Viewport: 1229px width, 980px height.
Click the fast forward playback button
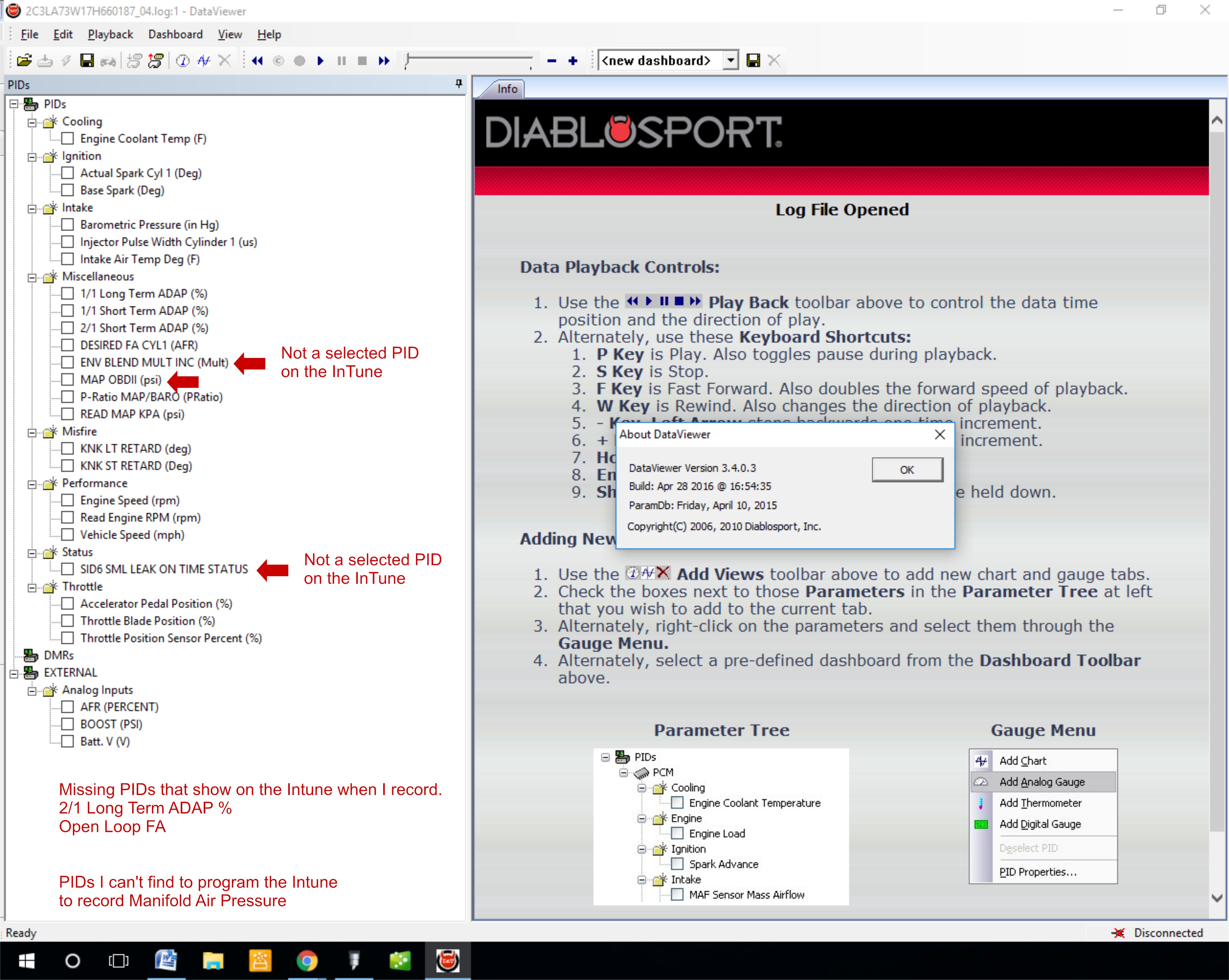(x=384, y=61)
